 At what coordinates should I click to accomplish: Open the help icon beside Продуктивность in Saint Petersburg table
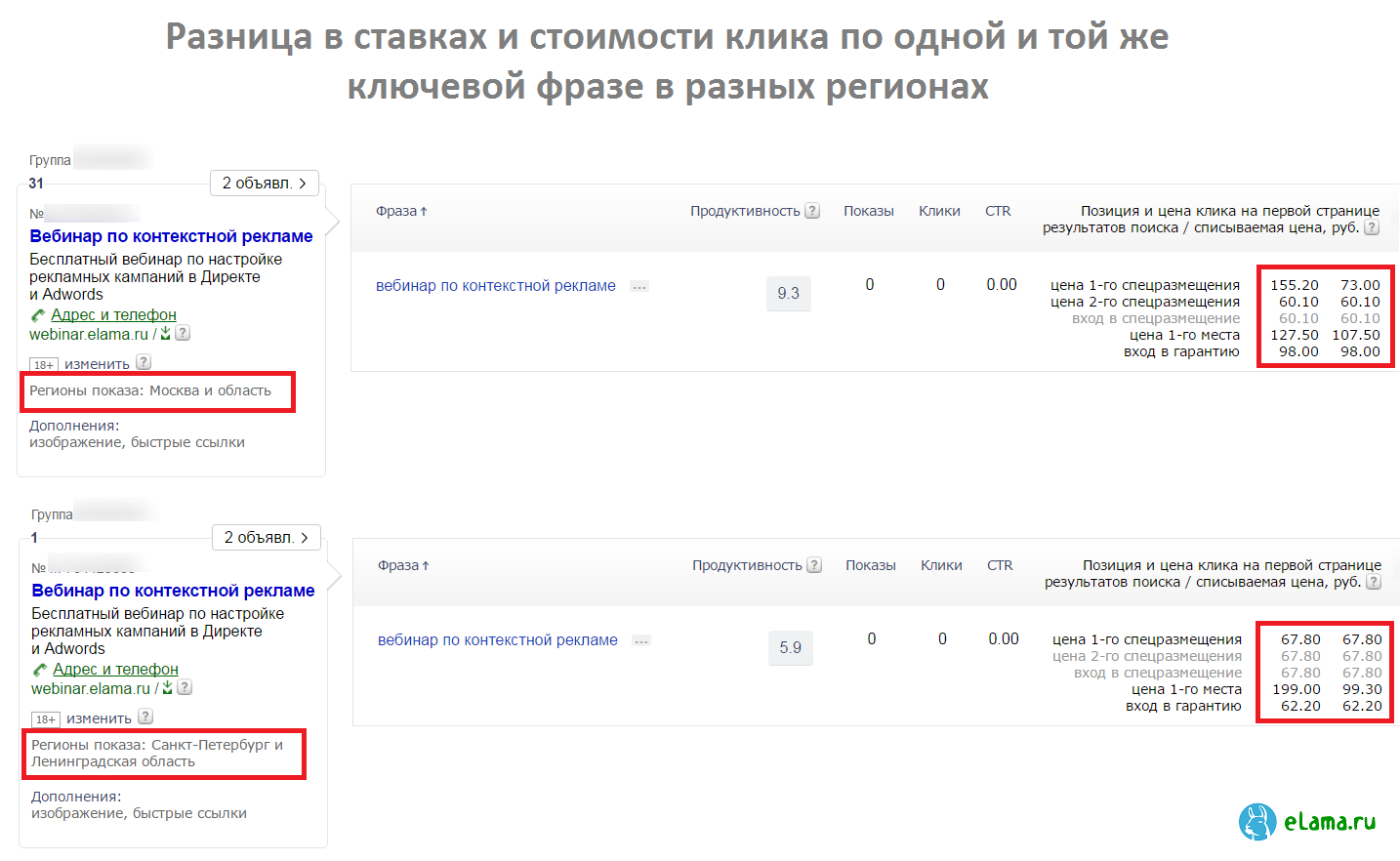click(814, 565)
